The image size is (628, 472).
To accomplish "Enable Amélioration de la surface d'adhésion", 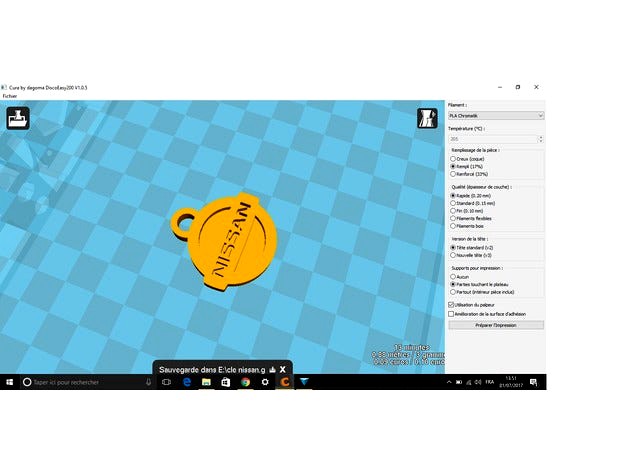I will (x=452, y=313).
